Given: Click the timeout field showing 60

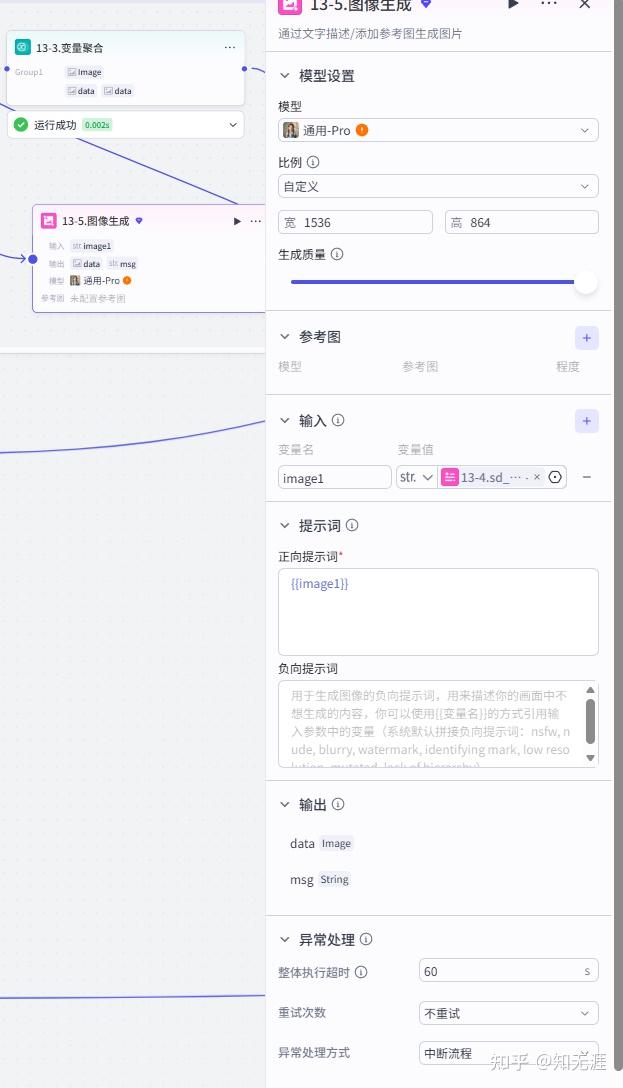Looking at the screenshot, I should (x=508, y=971).
